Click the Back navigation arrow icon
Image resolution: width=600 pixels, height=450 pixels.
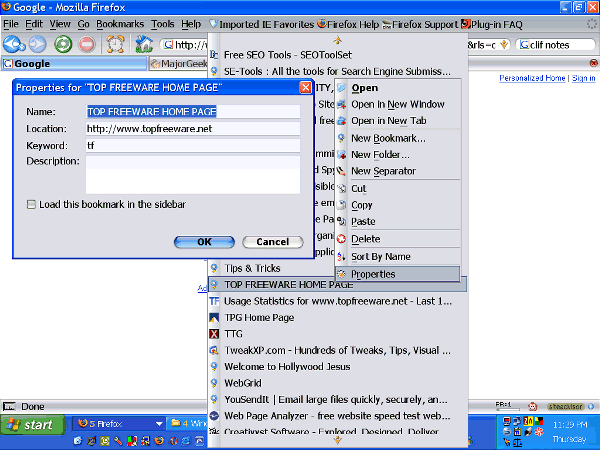14,44
